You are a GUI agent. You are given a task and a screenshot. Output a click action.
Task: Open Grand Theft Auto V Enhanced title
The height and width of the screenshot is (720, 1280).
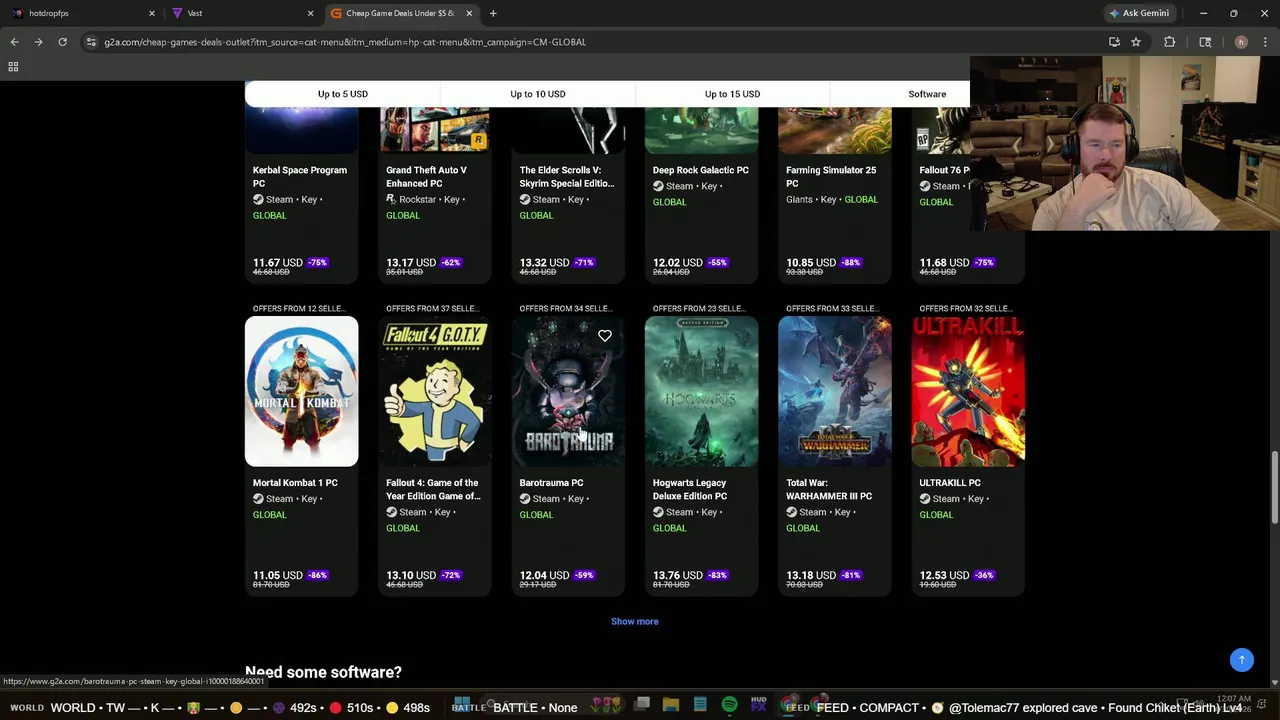[426, 176]
